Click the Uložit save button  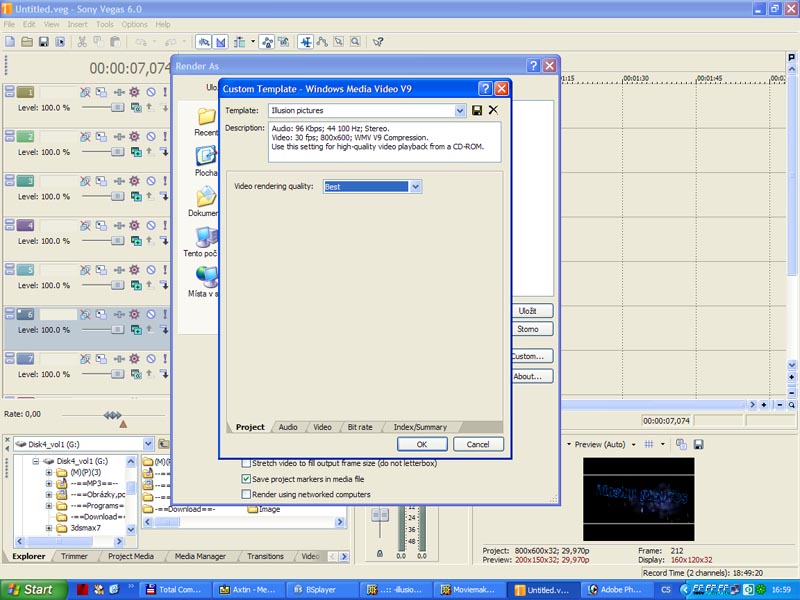(531, 311)
